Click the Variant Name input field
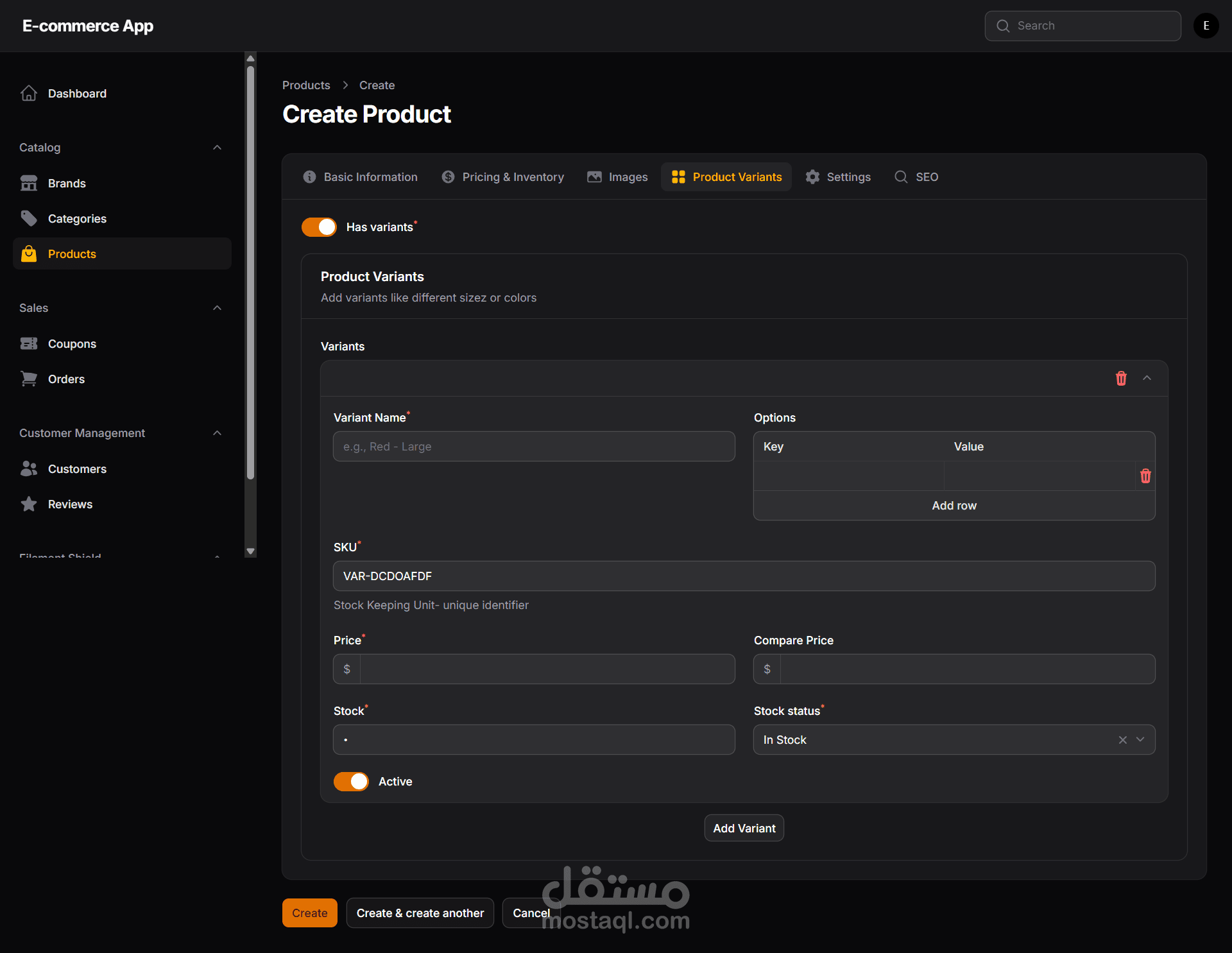 point(533,447)
